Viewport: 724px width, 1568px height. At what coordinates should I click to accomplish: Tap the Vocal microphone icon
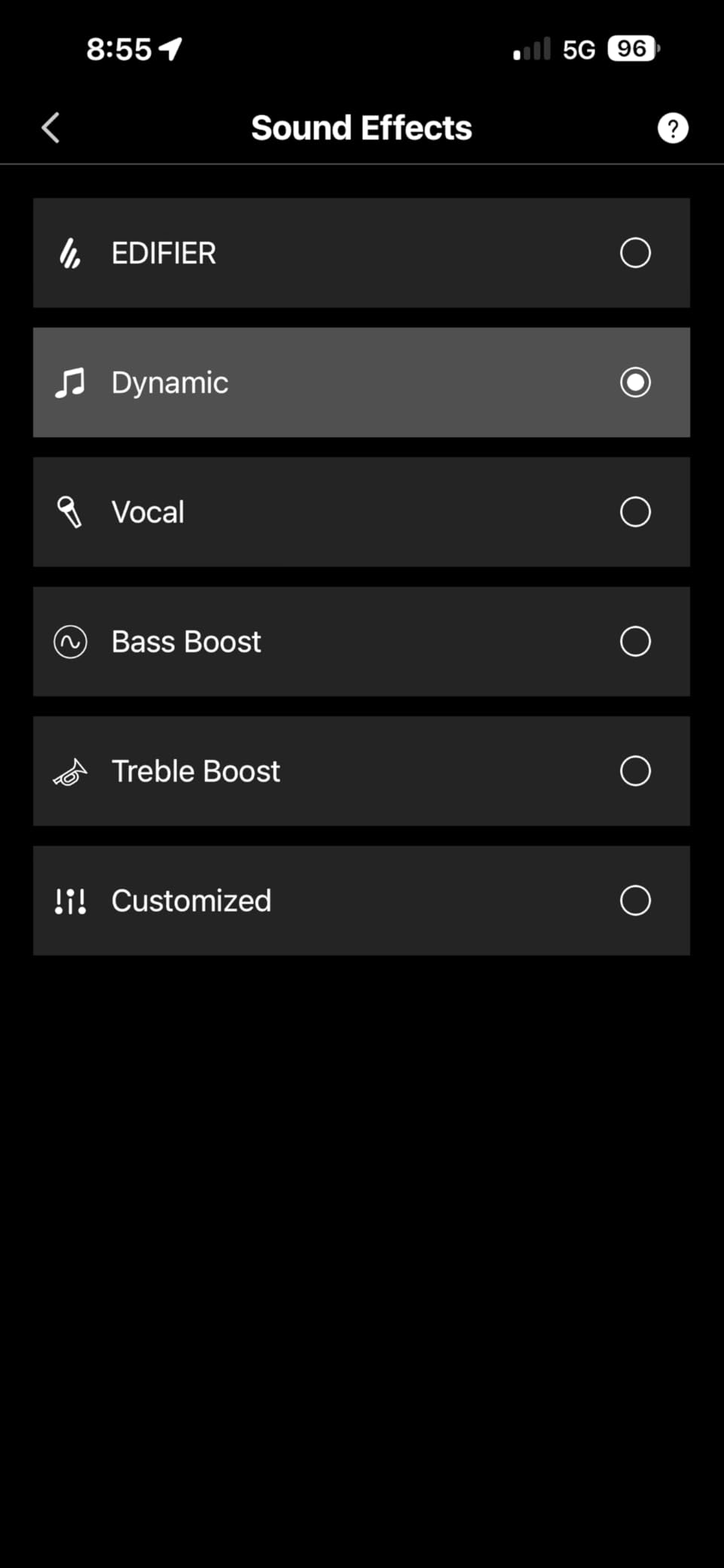pyautogui.click(x=70, y=512)
